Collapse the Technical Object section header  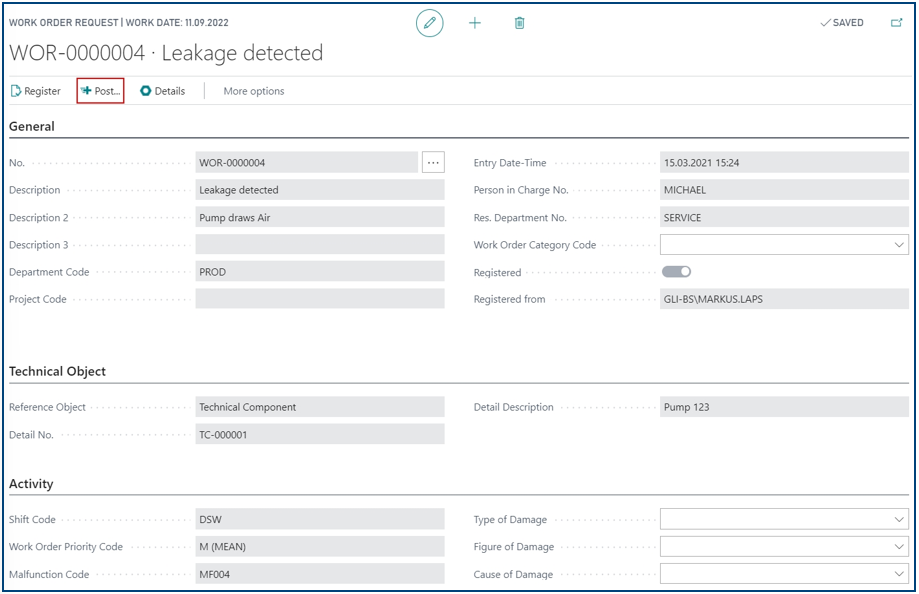click(57, 371)
